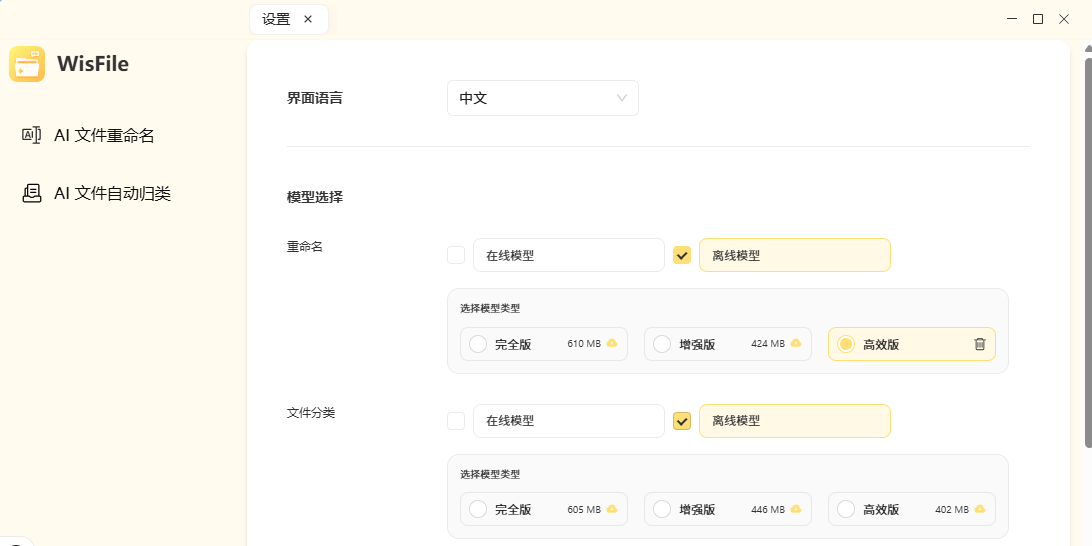This screenshot has width=1092, height=546.
Task: Open AI 文件重命名 from the sidebar
Action: 104,135
